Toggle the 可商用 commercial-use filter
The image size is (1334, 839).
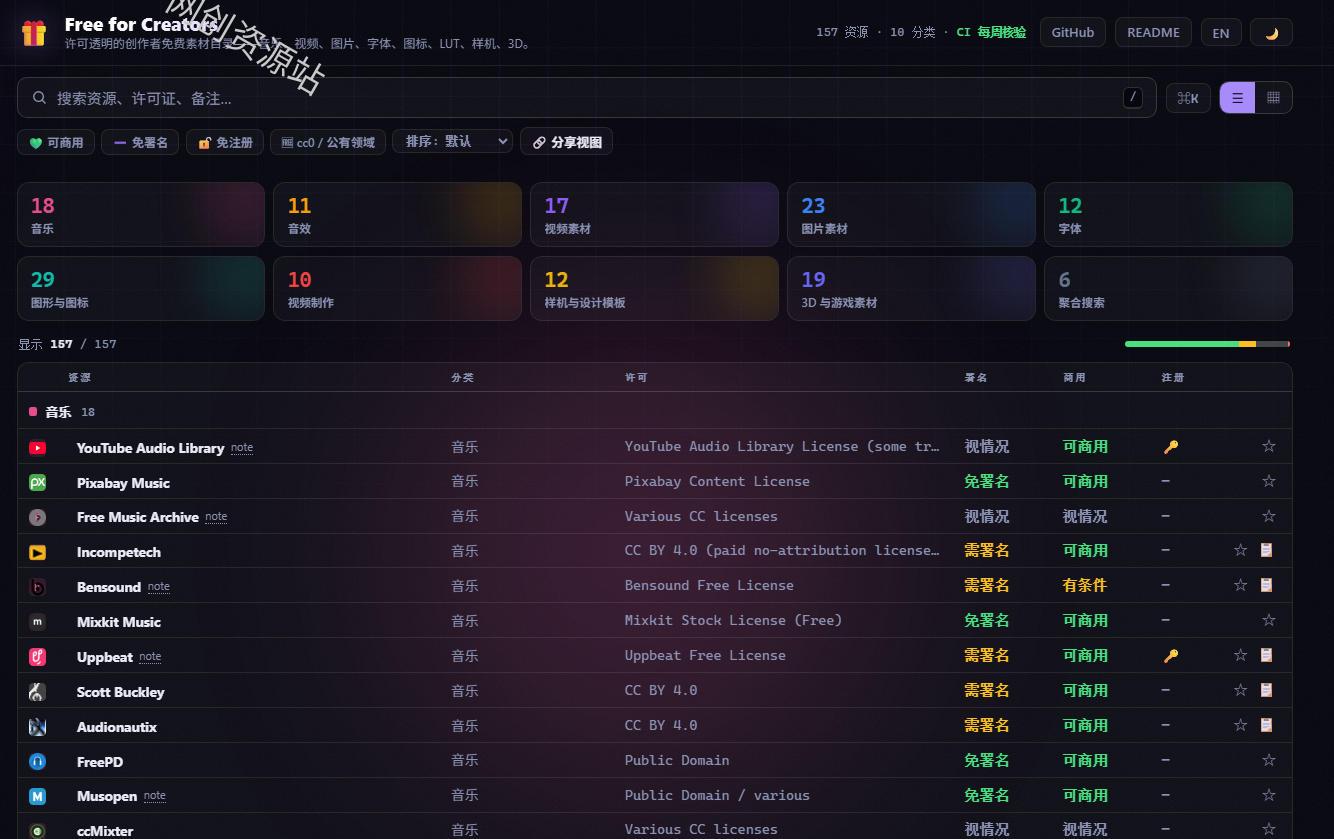(56, 142)
